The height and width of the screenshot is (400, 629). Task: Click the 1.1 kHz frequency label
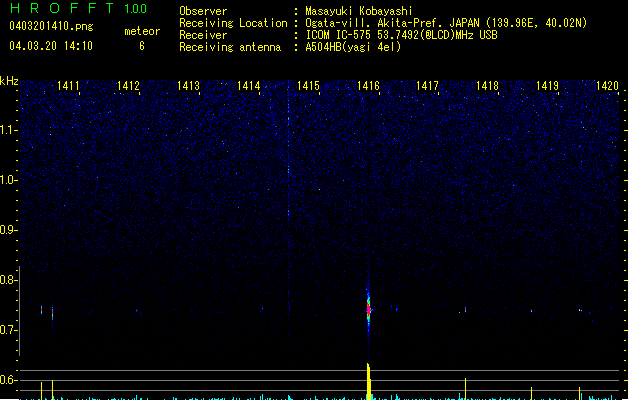pos(8,130)
